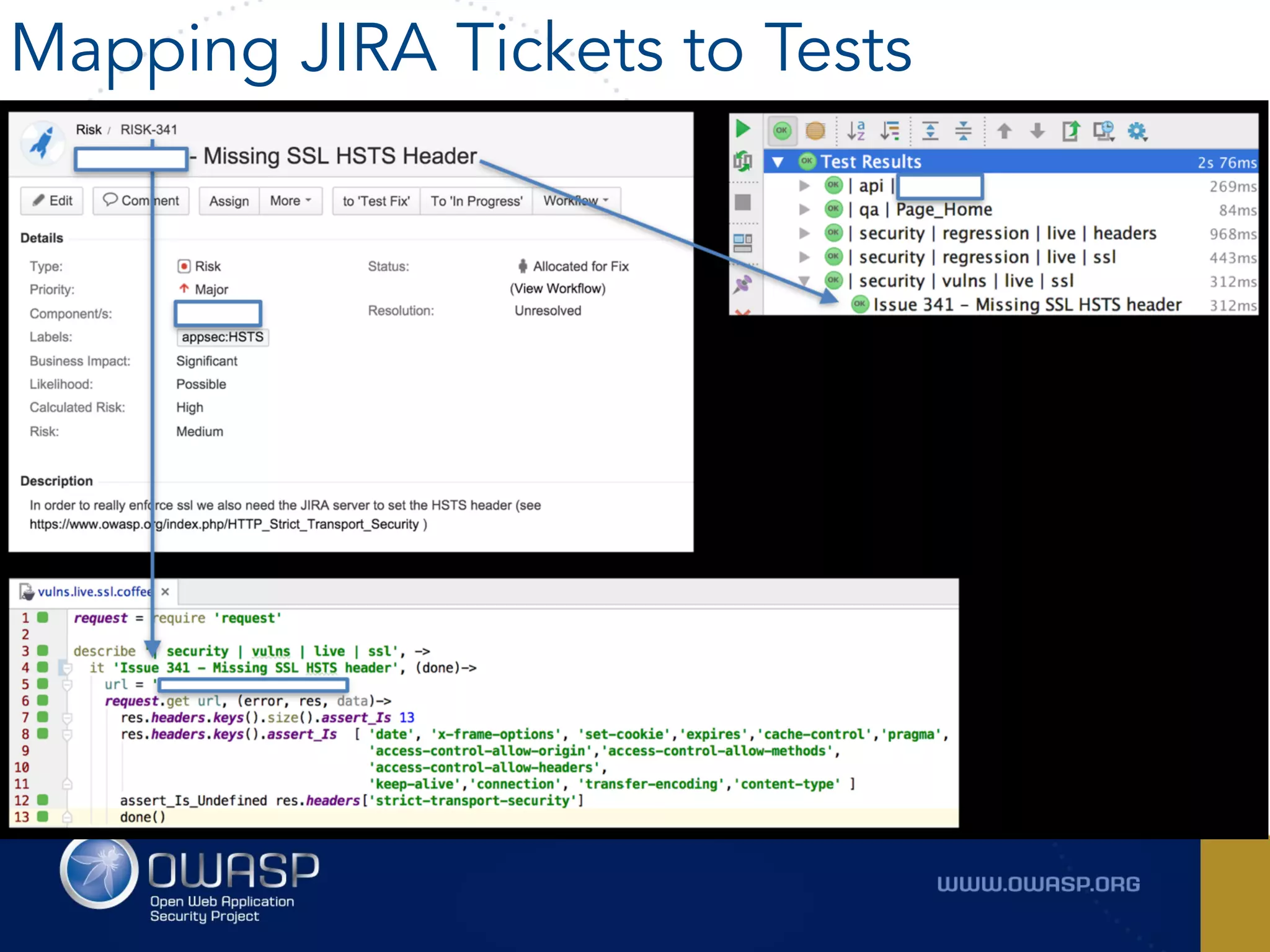1270x952 pixels.
Task: Pin the test runner tab
Action: pyautogui.click(x=743, y=284)
